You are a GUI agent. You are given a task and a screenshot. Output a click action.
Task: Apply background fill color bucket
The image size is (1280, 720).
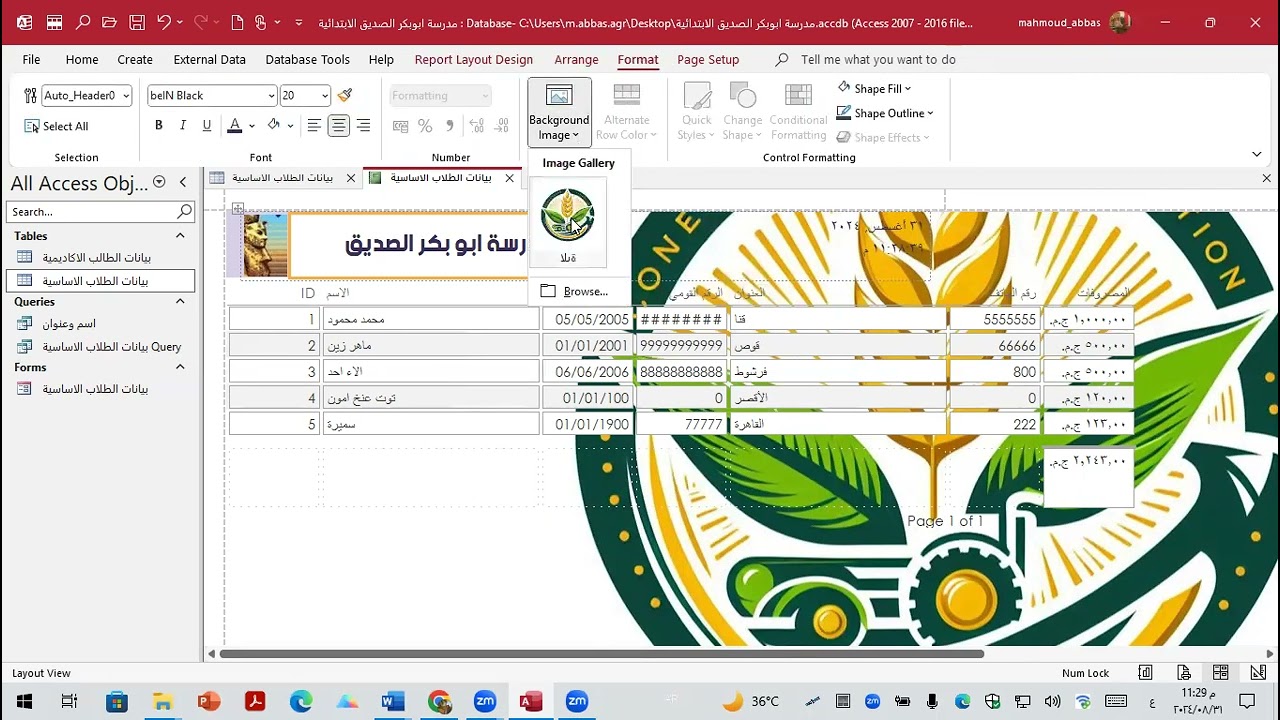tap(273, 125)
